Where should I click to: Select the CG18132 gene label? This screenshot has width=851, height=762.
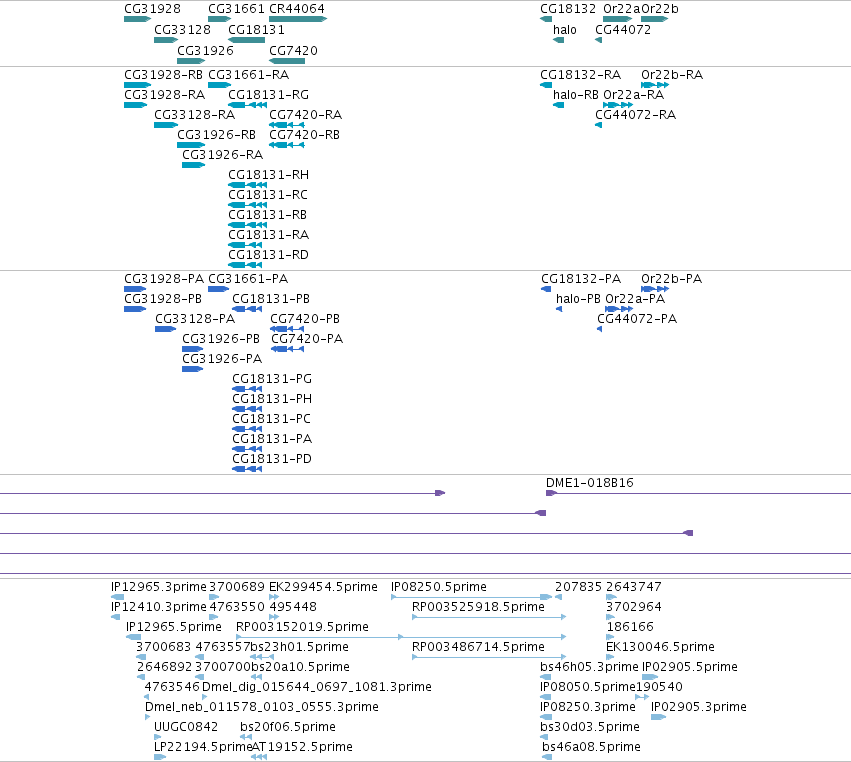568,9
